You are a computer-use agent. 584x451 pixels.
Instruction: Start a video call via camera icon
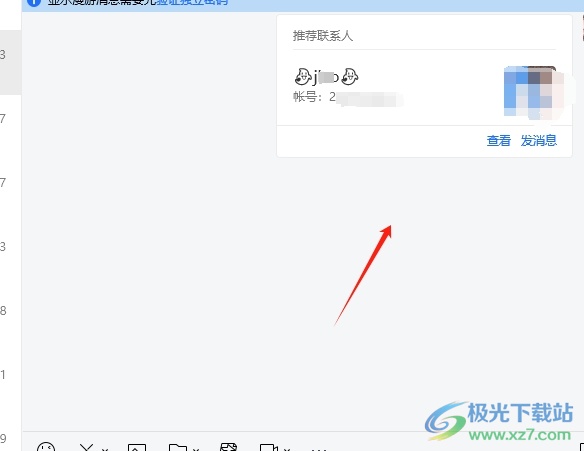[x=269, y=447]
